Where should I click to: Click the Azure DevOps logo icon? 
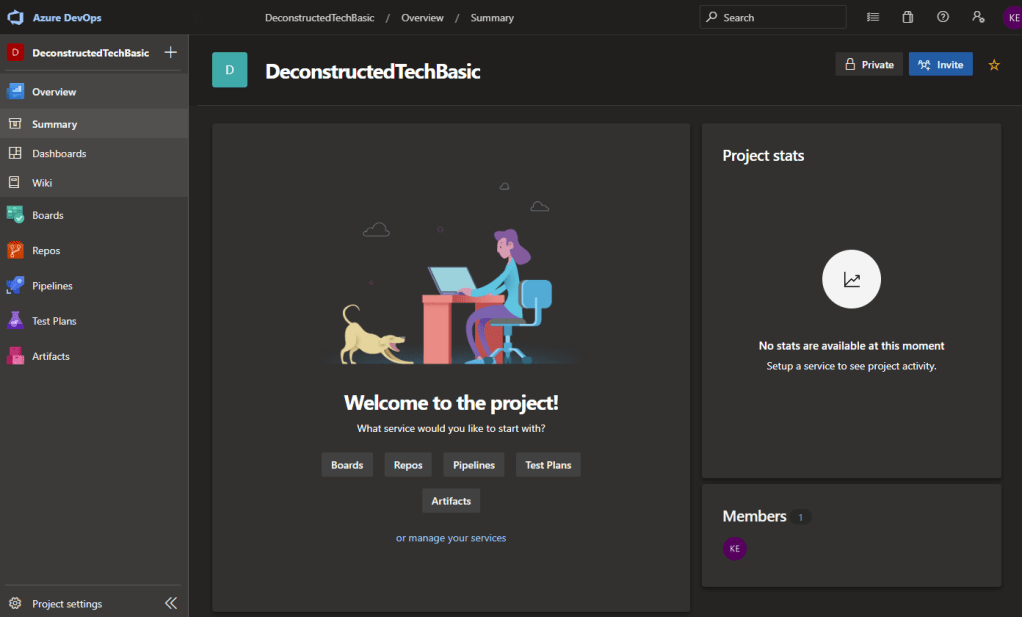coord(15,18)
